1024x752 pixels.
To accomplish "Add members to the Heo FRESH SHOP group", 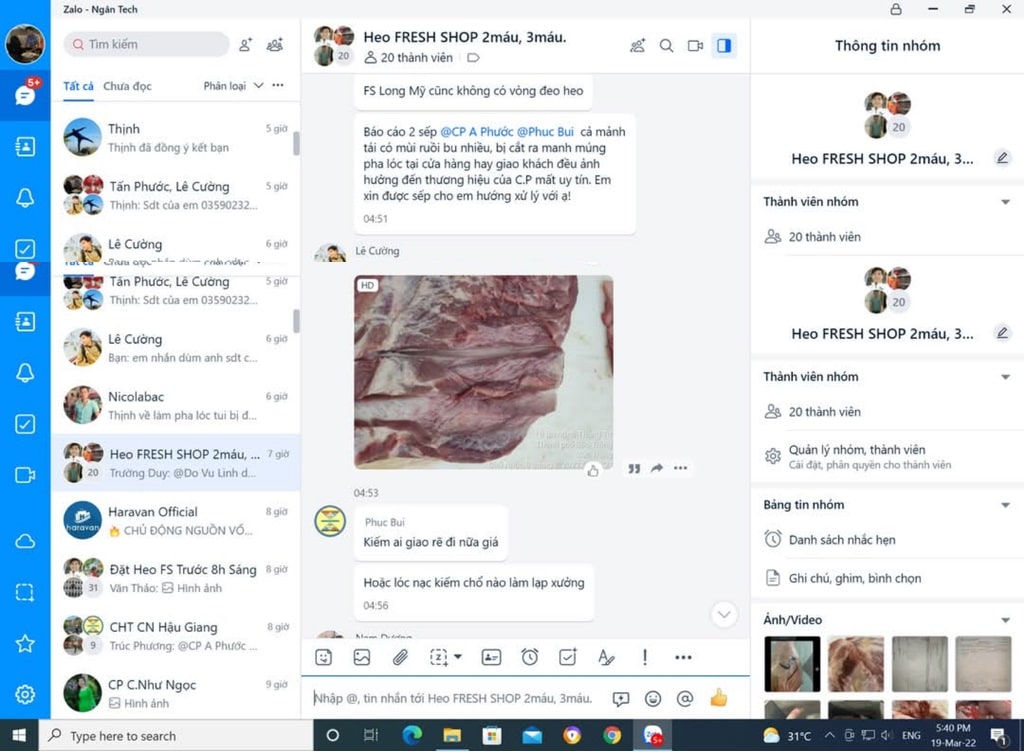I will (637, 46).
